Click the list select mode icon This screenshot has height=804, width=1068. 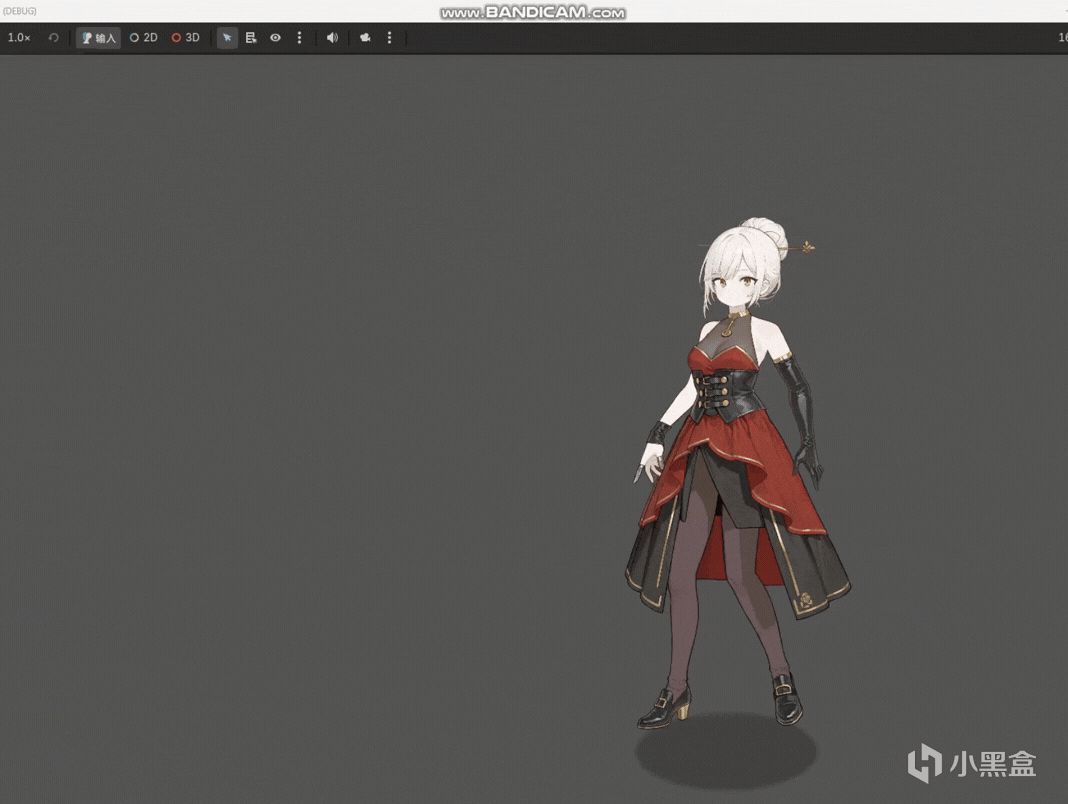coord(251,37)
